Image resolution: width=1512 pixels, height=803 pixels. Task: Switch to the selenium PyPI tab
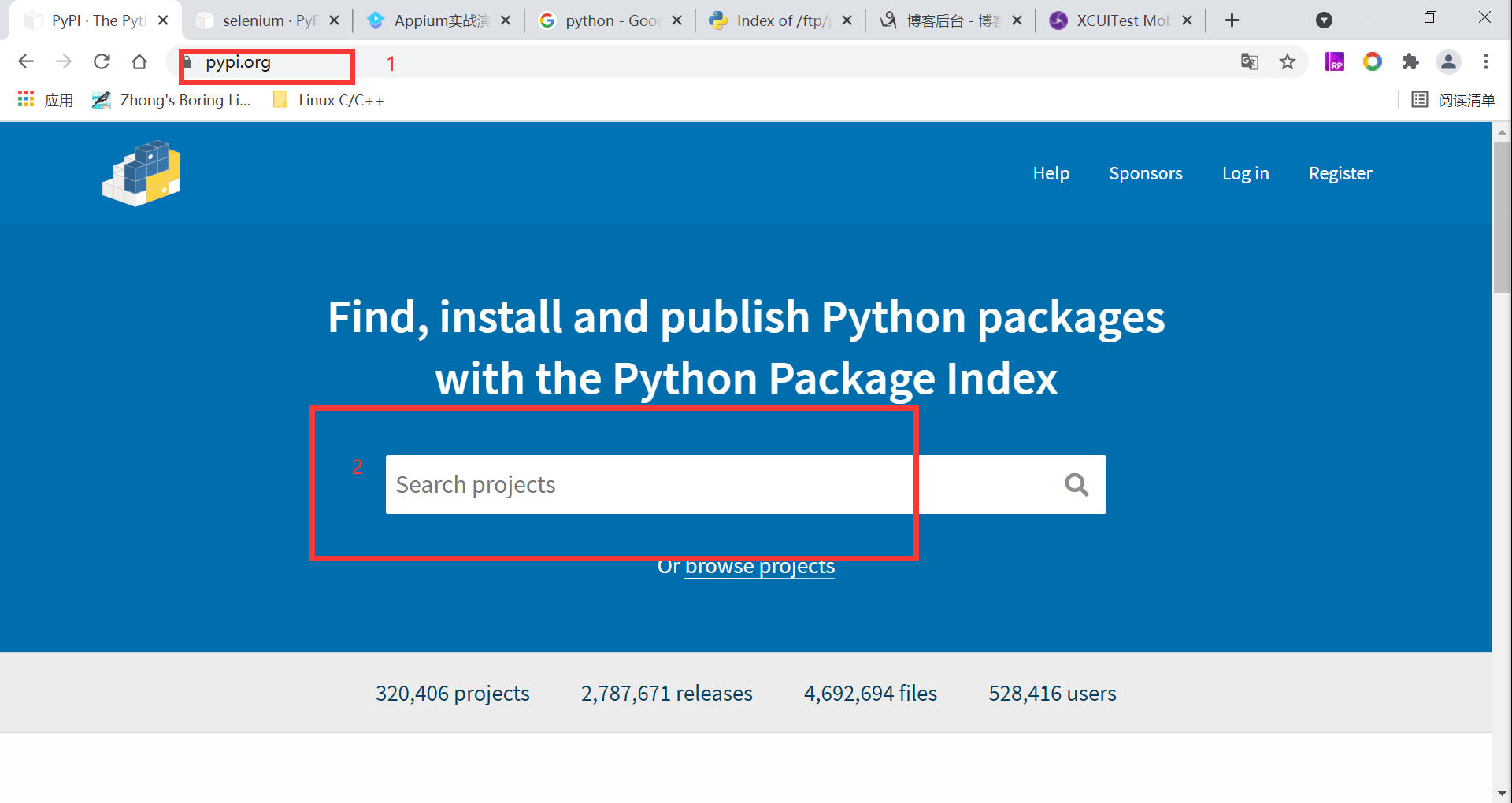(266, 20)
